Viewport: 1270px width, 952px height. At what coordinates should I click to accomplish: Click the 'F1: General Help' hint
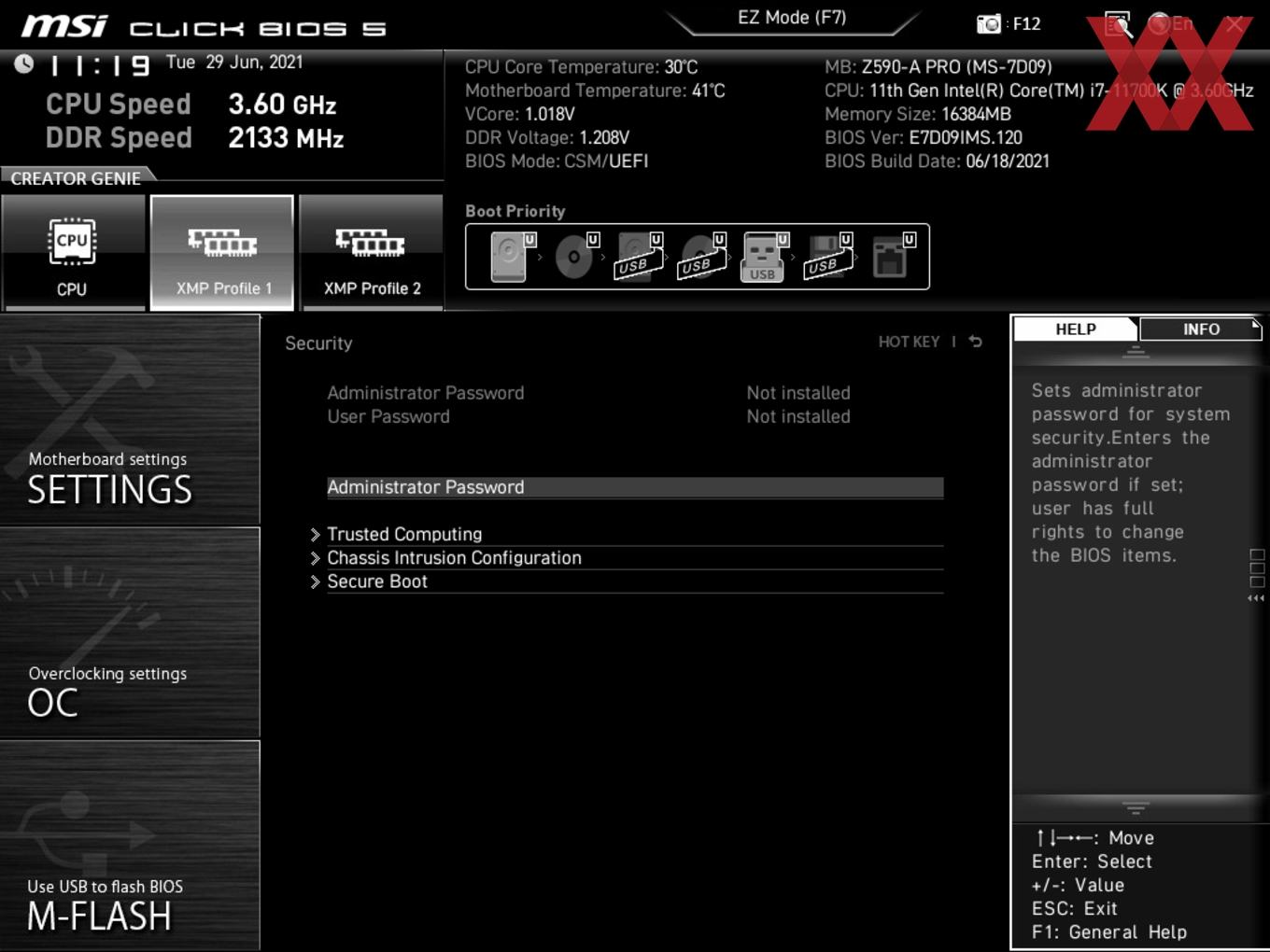click(1108, 931)
